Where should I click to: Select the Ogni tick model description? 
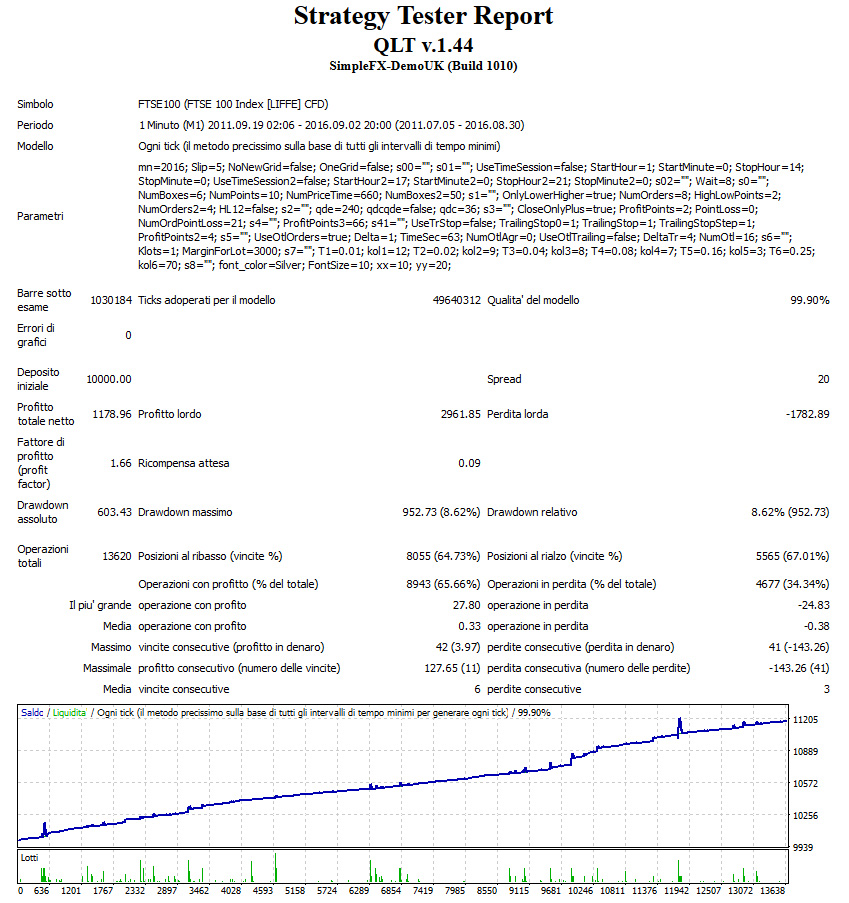point(319,146)
